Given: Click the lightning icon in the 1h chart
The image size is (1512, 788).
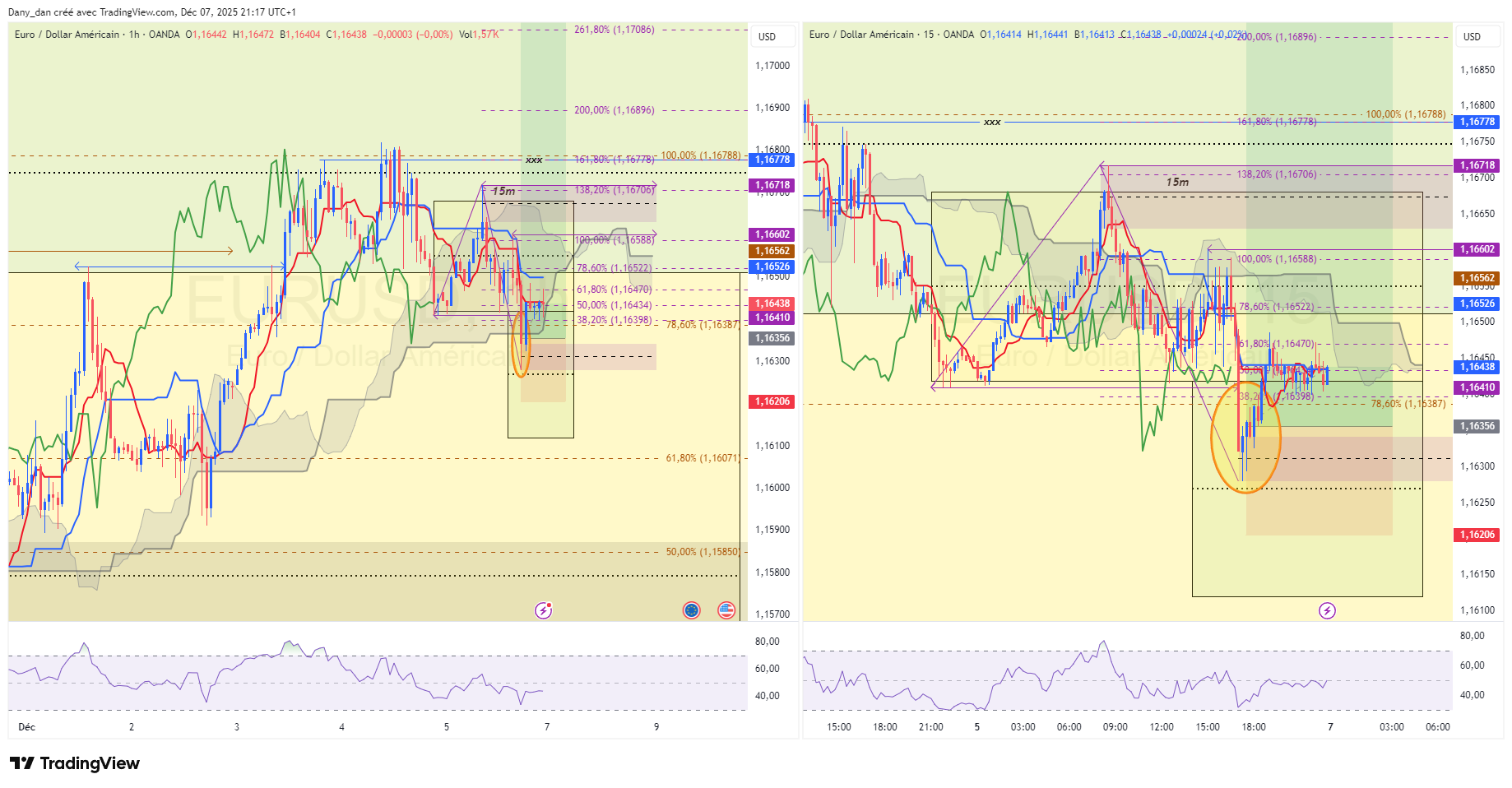Looking at the screenshot, I should [543, 610].
